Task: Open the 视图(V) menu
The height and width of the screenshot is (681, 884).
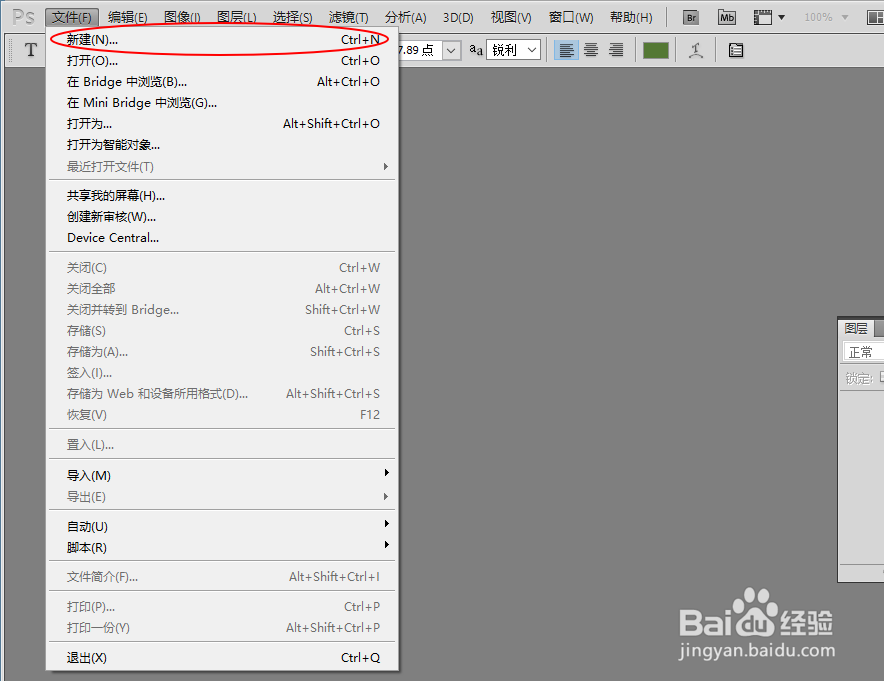Action: (511, 17)
